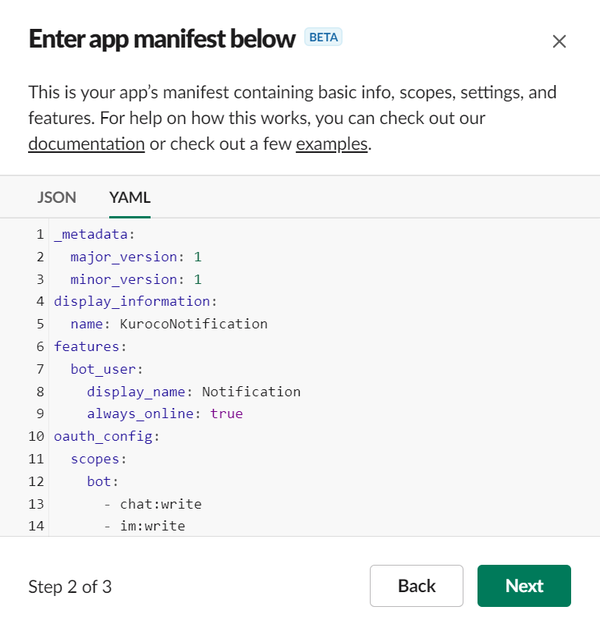Click the minor_version: 1 line
The width and height of the screenshot is (600, 628).
click(136, 279)
